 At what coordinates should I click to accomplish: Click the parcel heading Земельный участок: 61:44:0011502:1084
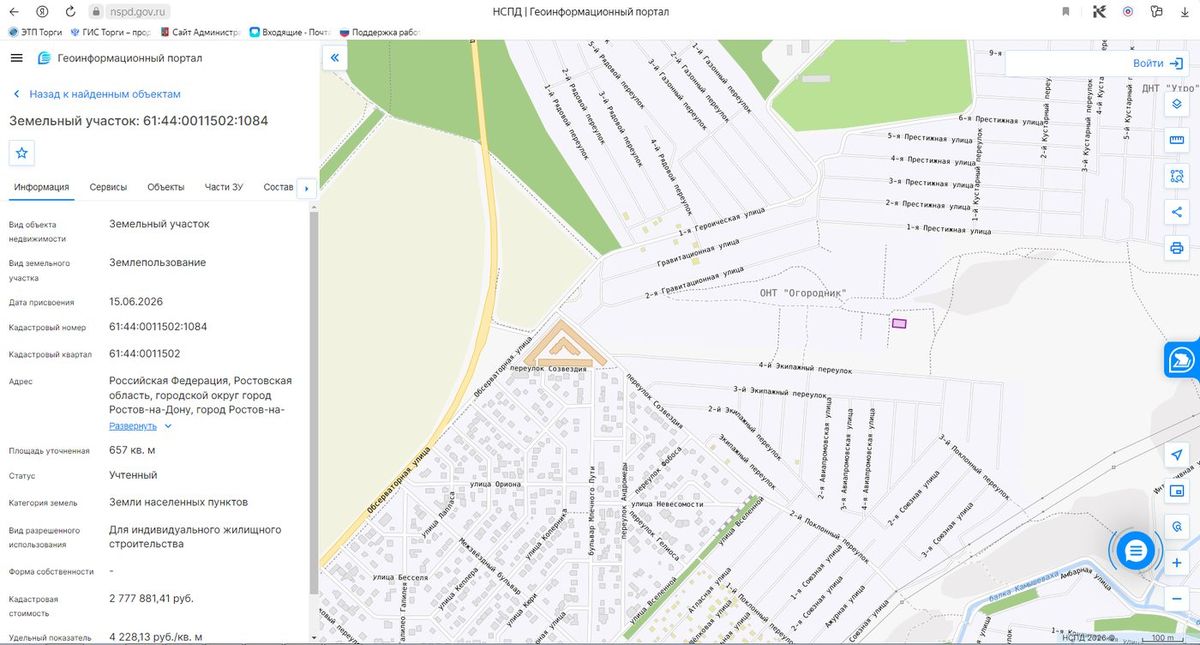138,121
